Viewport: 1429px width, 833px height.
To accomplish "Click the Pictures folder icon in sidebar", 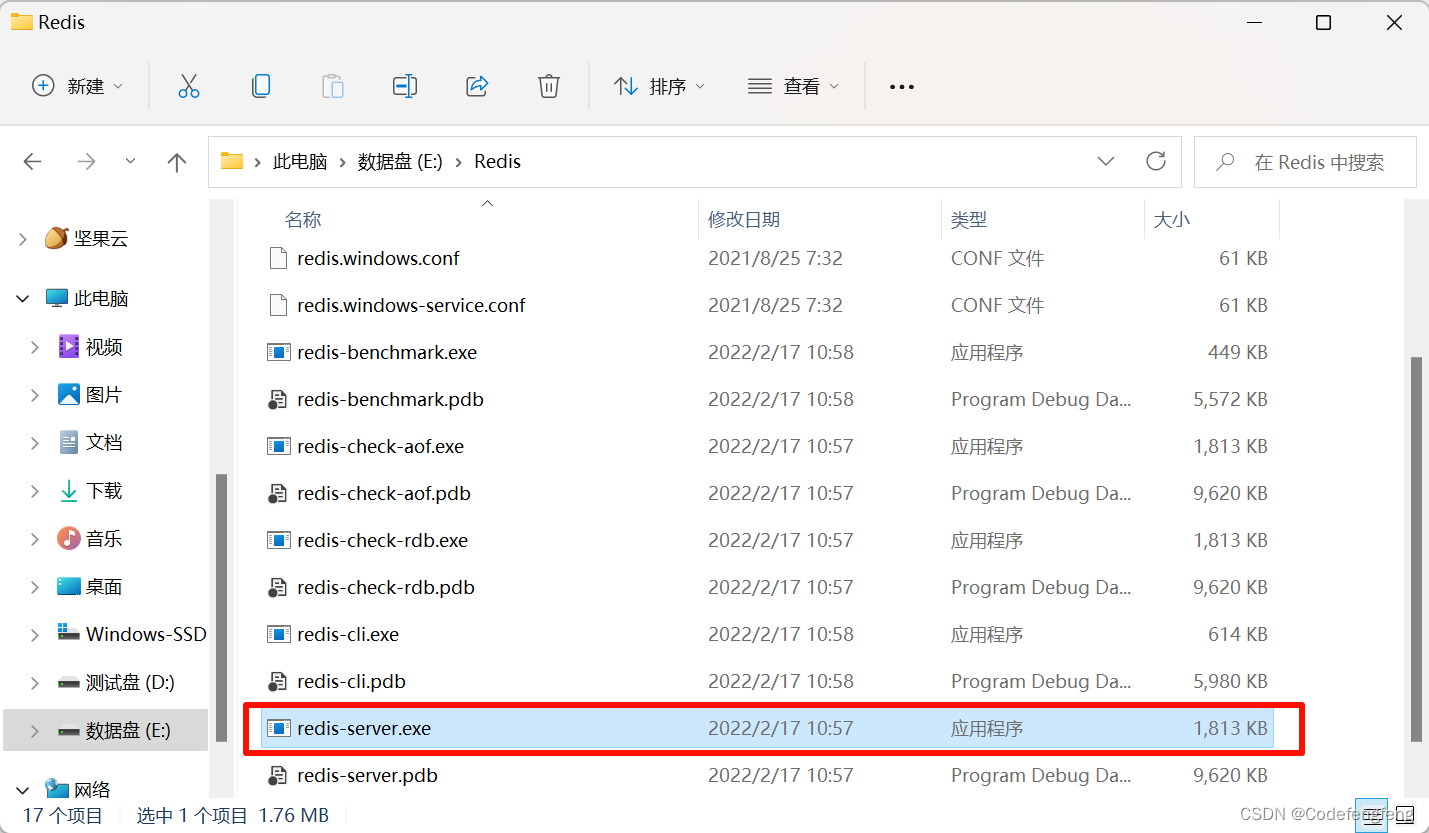I will point(68,395).
